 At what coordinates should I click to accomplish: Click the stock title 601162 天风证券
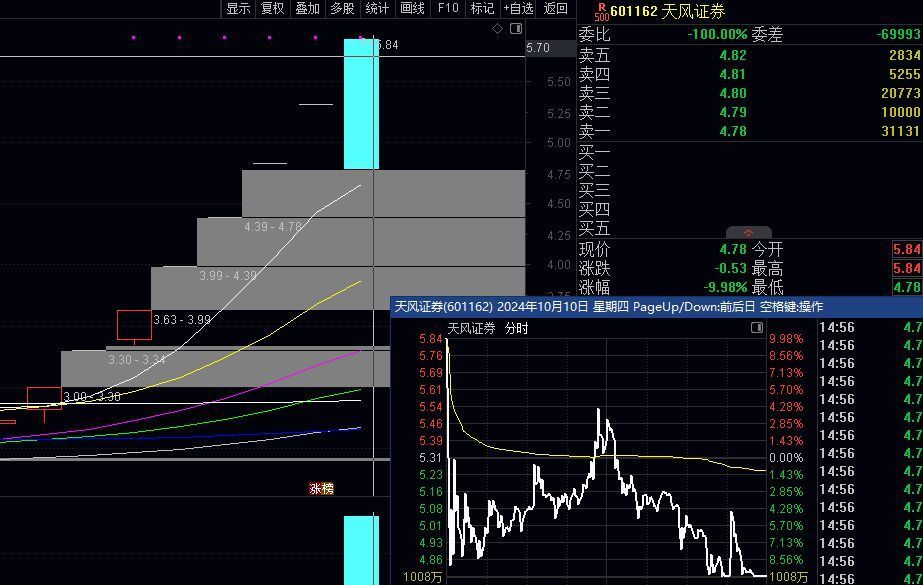pyautogui.click(x=668, y=11)
